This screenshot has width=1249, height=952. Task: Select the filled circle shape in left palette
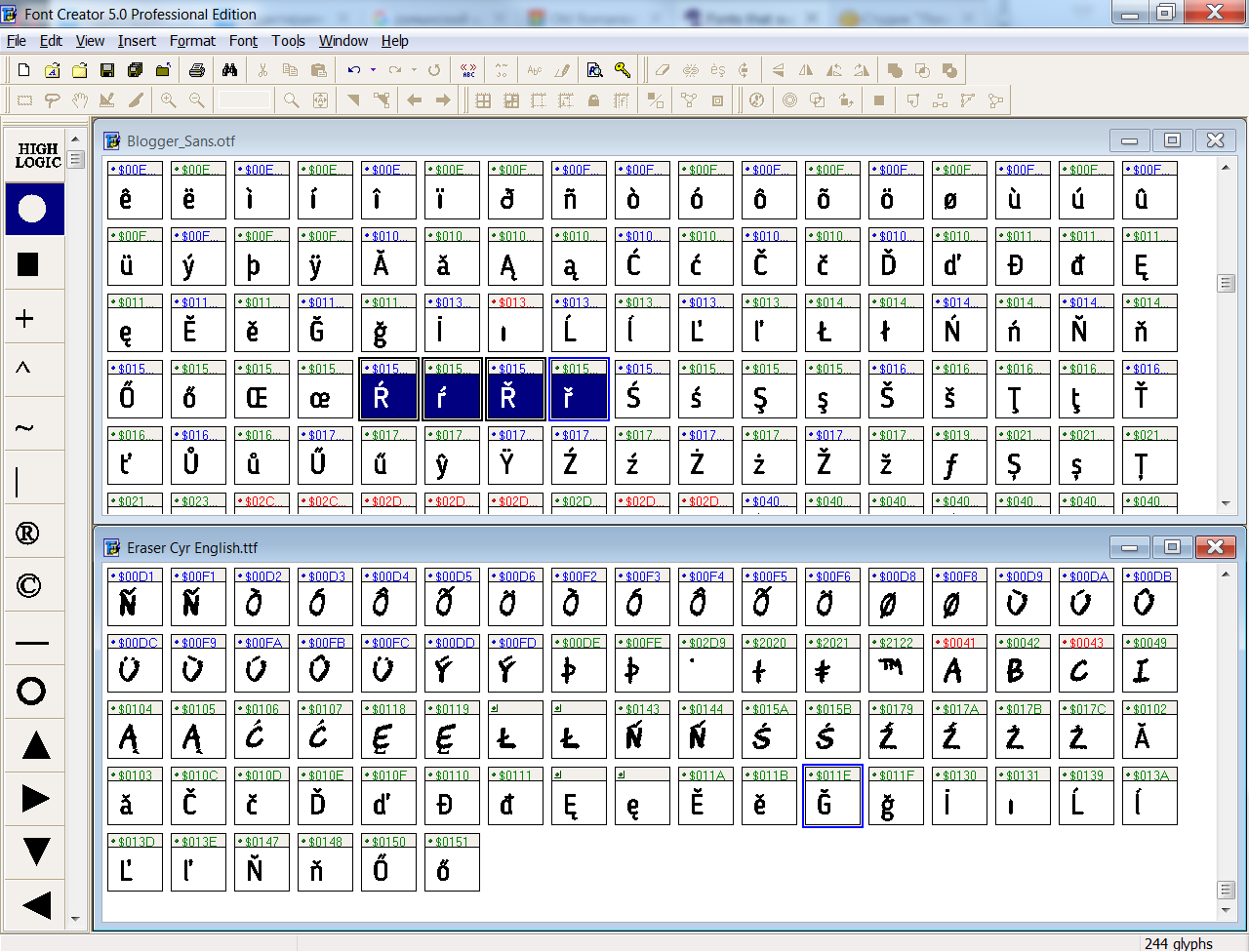coord(32,209)
